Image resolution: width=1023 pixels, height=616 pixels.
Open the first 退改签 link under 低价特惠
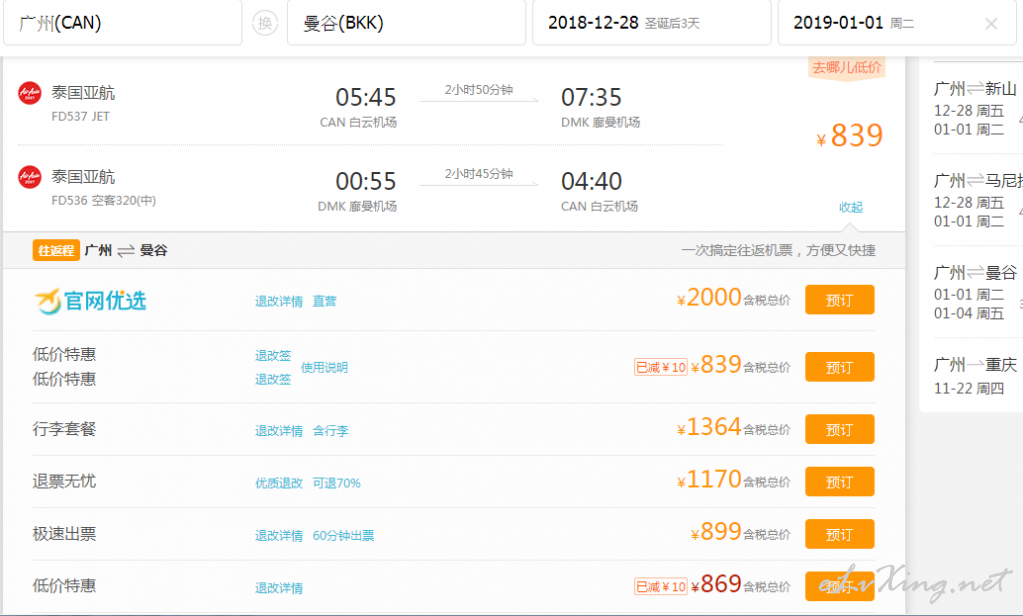point(273,355)
